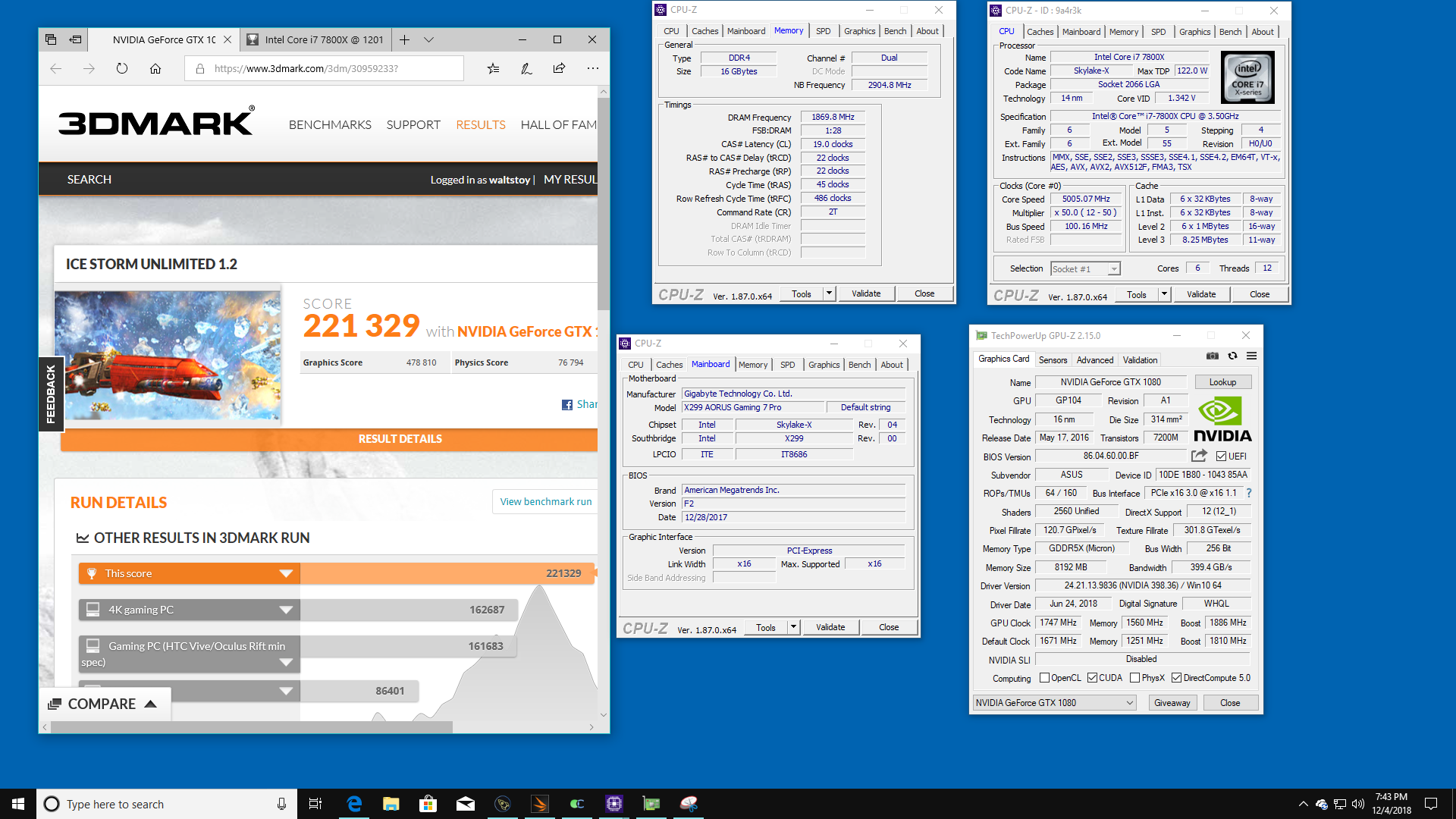Switch to Bench tab in CPU-Z CPU window

pyautogui.click(x=1230, y=32)
